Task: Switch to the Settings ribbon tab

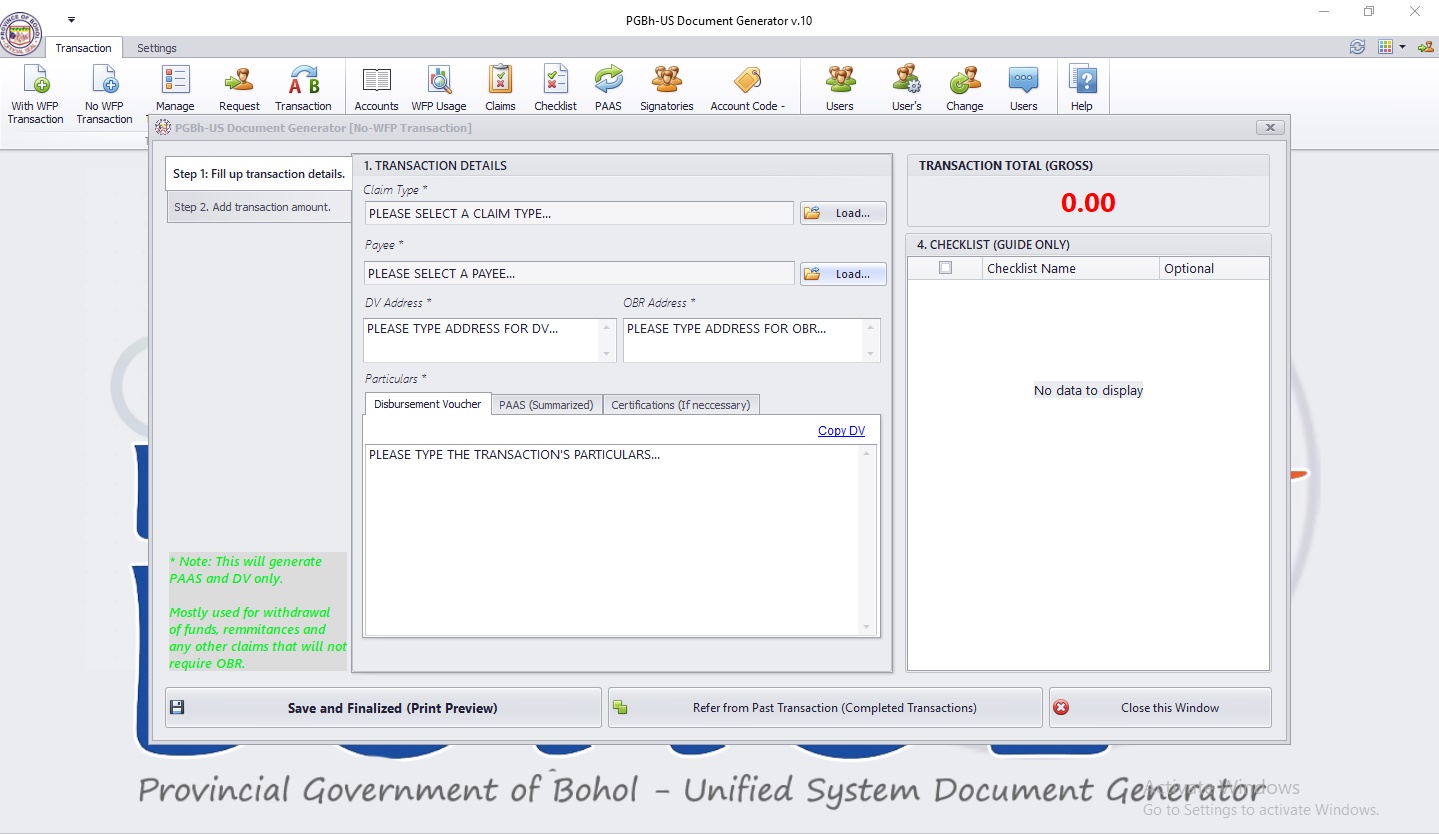Action: coord(157,48)
